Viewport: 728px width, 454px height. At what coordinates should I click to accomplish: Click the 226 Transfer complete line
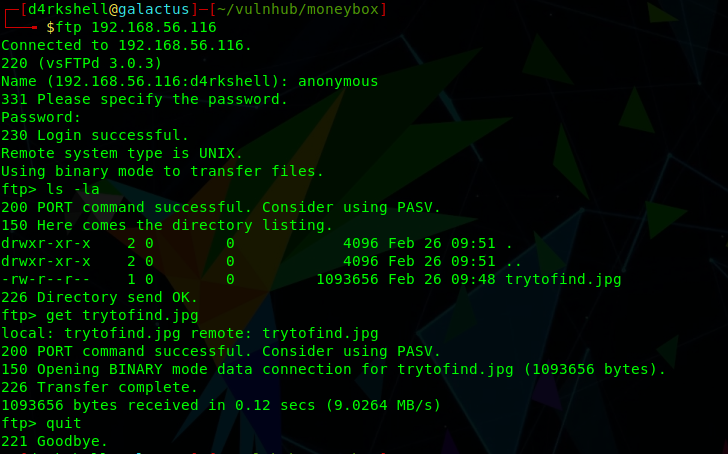(99, 388)
